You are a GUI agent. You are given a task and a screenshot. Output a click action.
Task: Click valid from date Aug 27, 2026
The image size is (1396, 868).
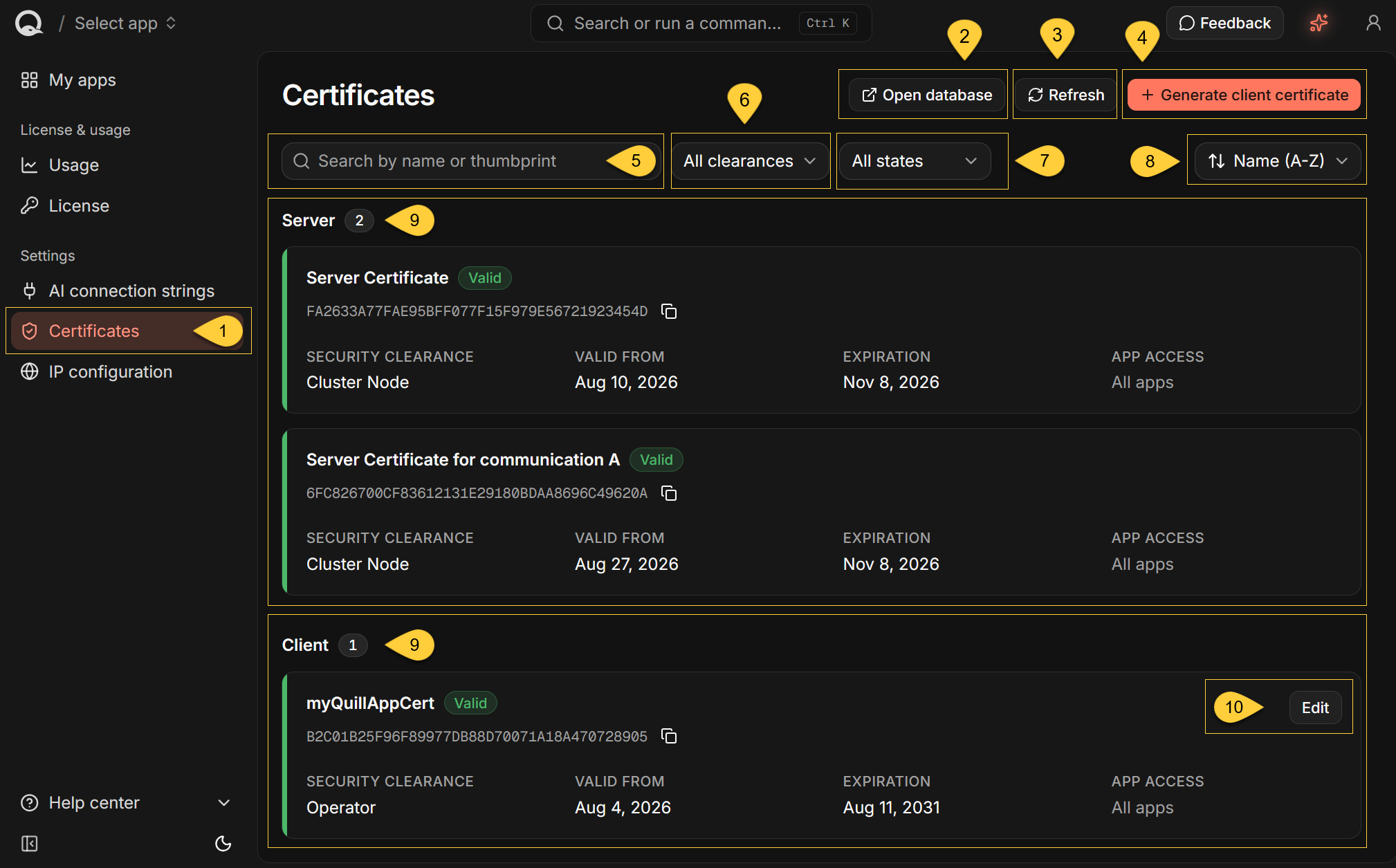coord(626,564)
